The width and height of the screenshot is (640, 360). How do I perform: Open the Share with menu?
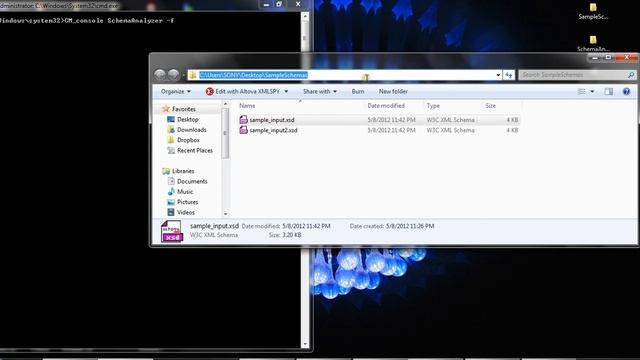tap(320, 91)
